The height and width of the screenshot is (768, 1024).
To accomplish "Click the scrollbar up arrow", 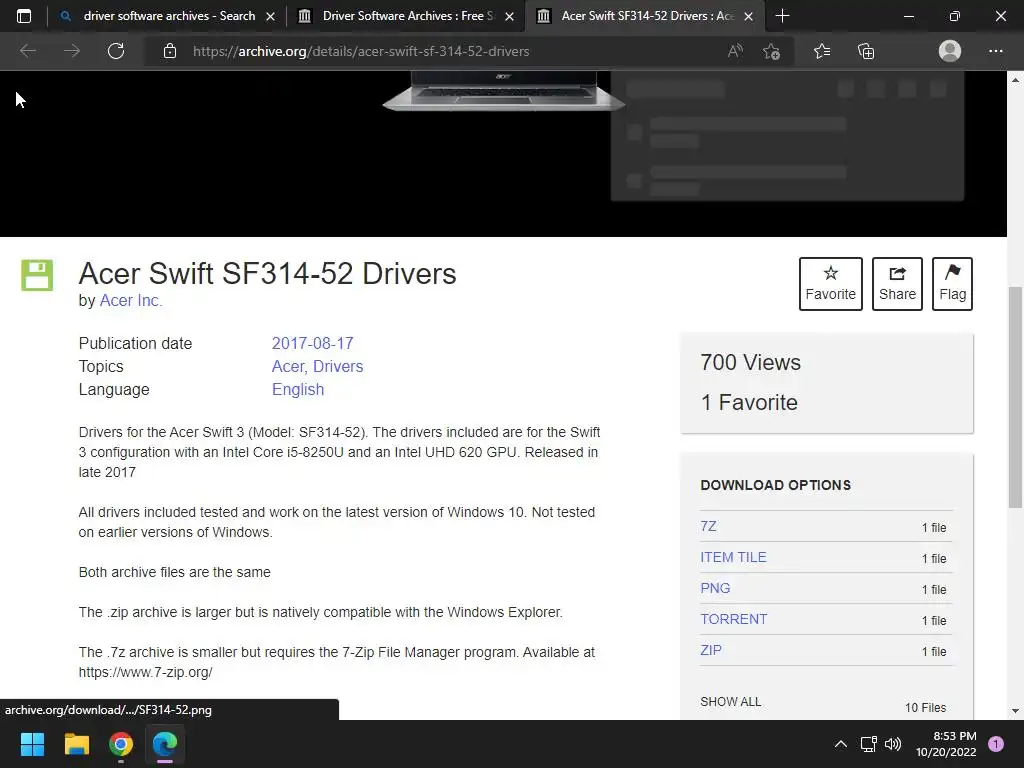I will pos(1015,80).
